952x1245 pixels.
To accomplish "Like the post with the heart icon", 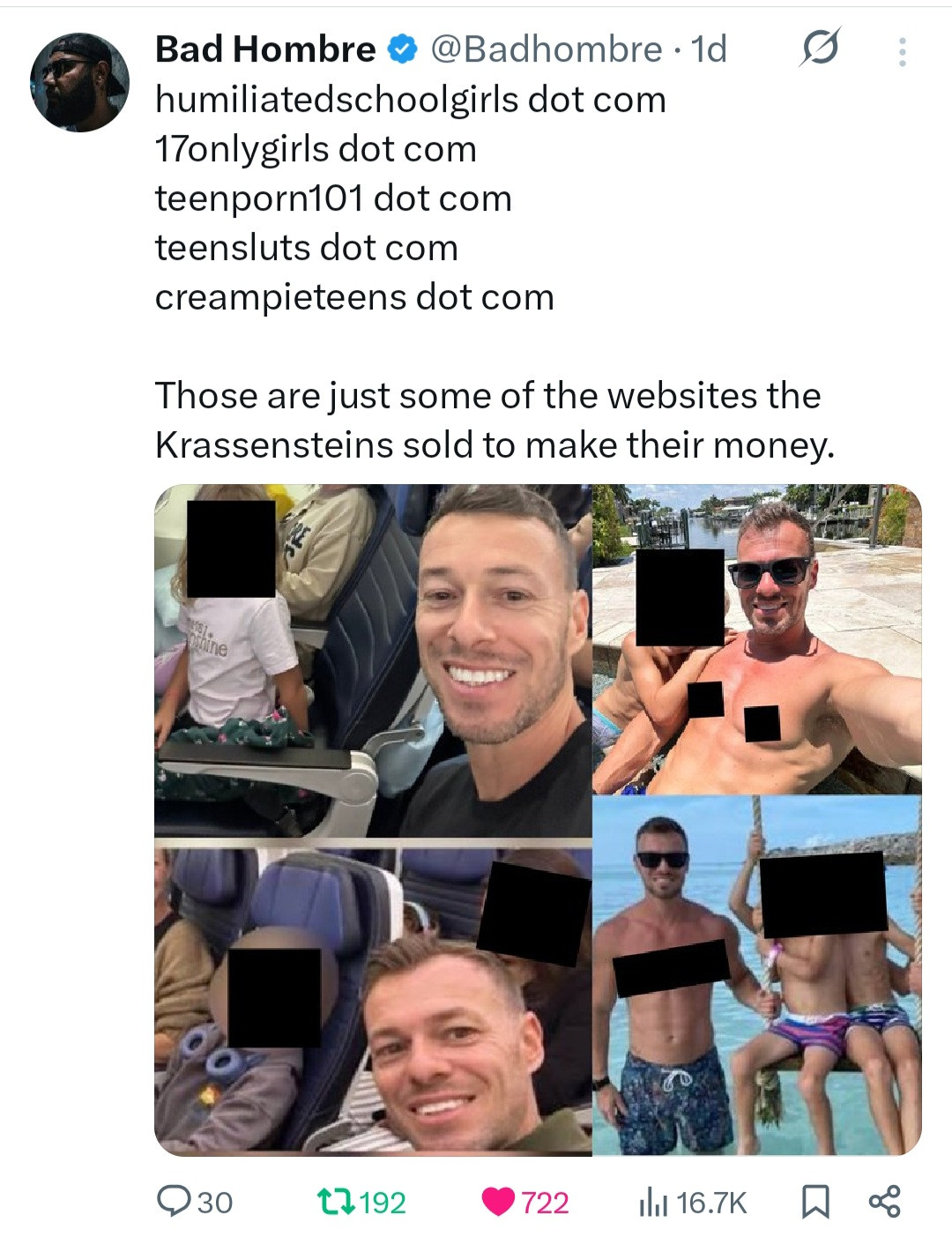I will (x=498, y=1202).
